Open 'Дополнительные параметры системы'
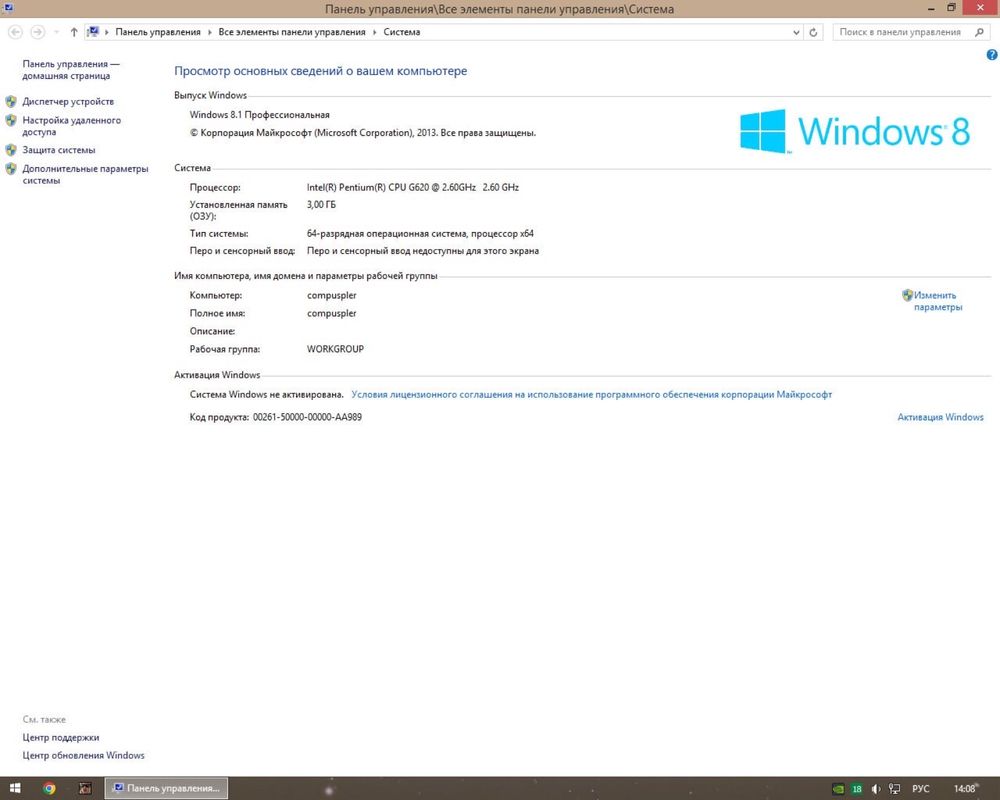The height and width of the screenshot is (800, 1000). coord(85,174)
